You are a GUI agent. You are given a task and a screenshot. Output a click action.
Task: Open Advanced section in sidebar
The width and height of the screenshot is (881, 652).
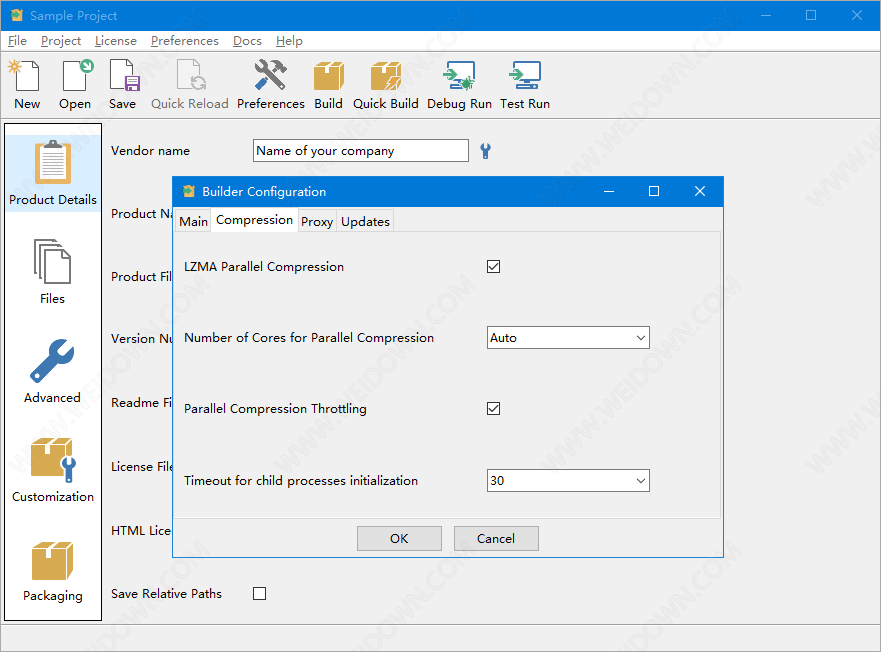pyautogui.click(x=52, y=371)
